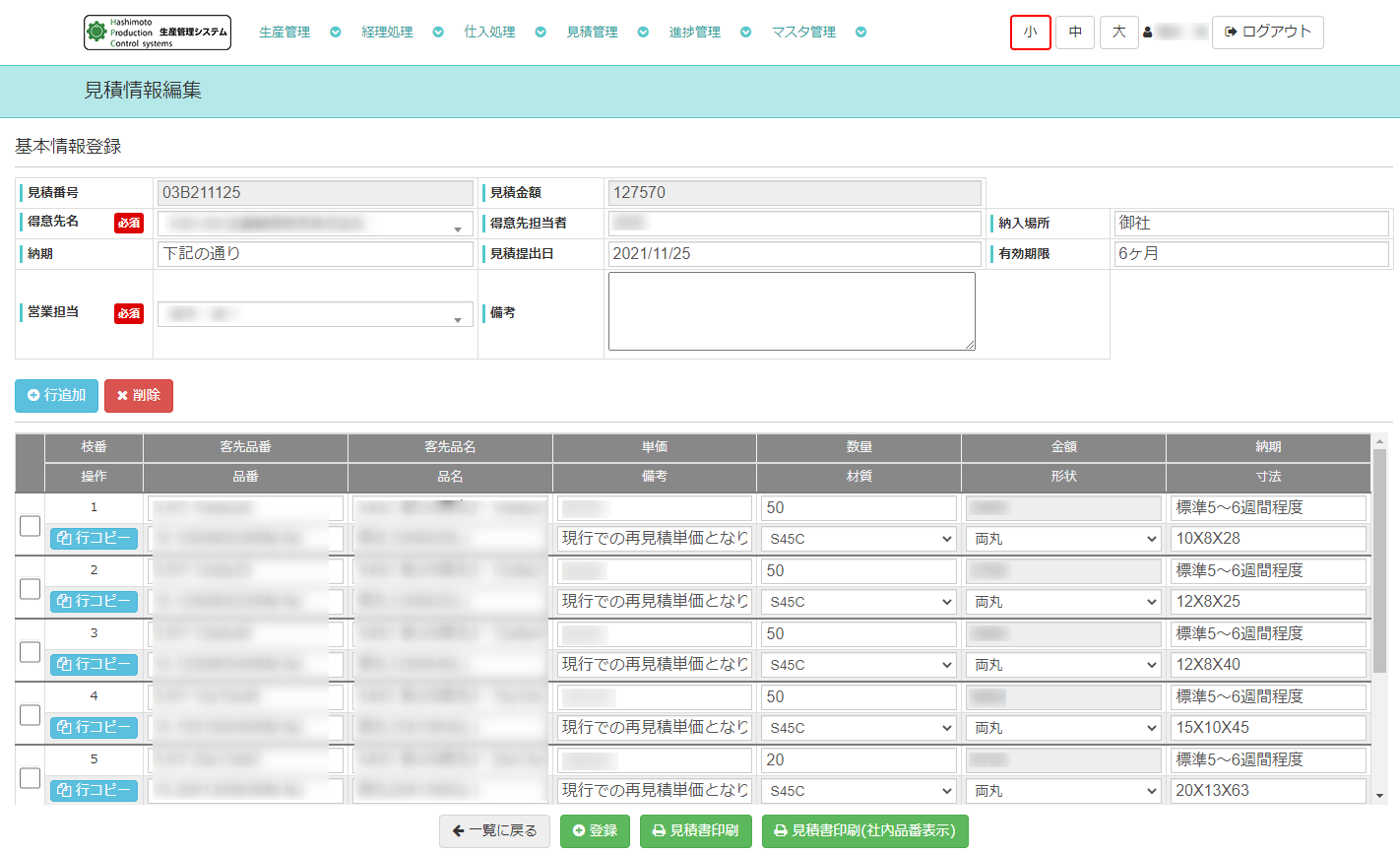Click the ログアウト logout button

(1267, 33)
